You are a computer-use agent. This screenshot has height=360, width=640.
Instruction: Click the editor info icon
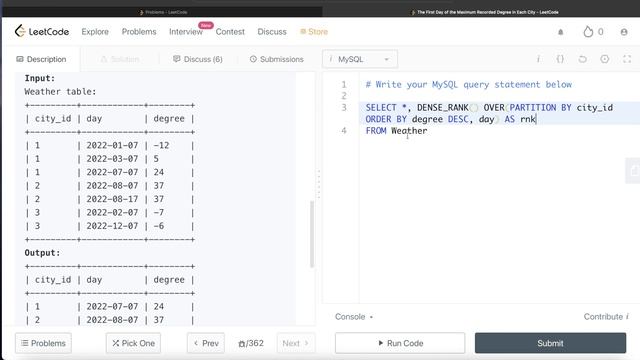click(538, 59)
